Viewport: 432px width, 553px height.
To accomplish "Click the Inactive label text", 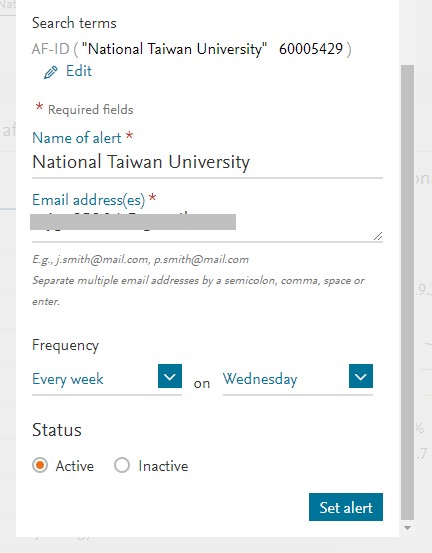I will (x=163, y=466).
